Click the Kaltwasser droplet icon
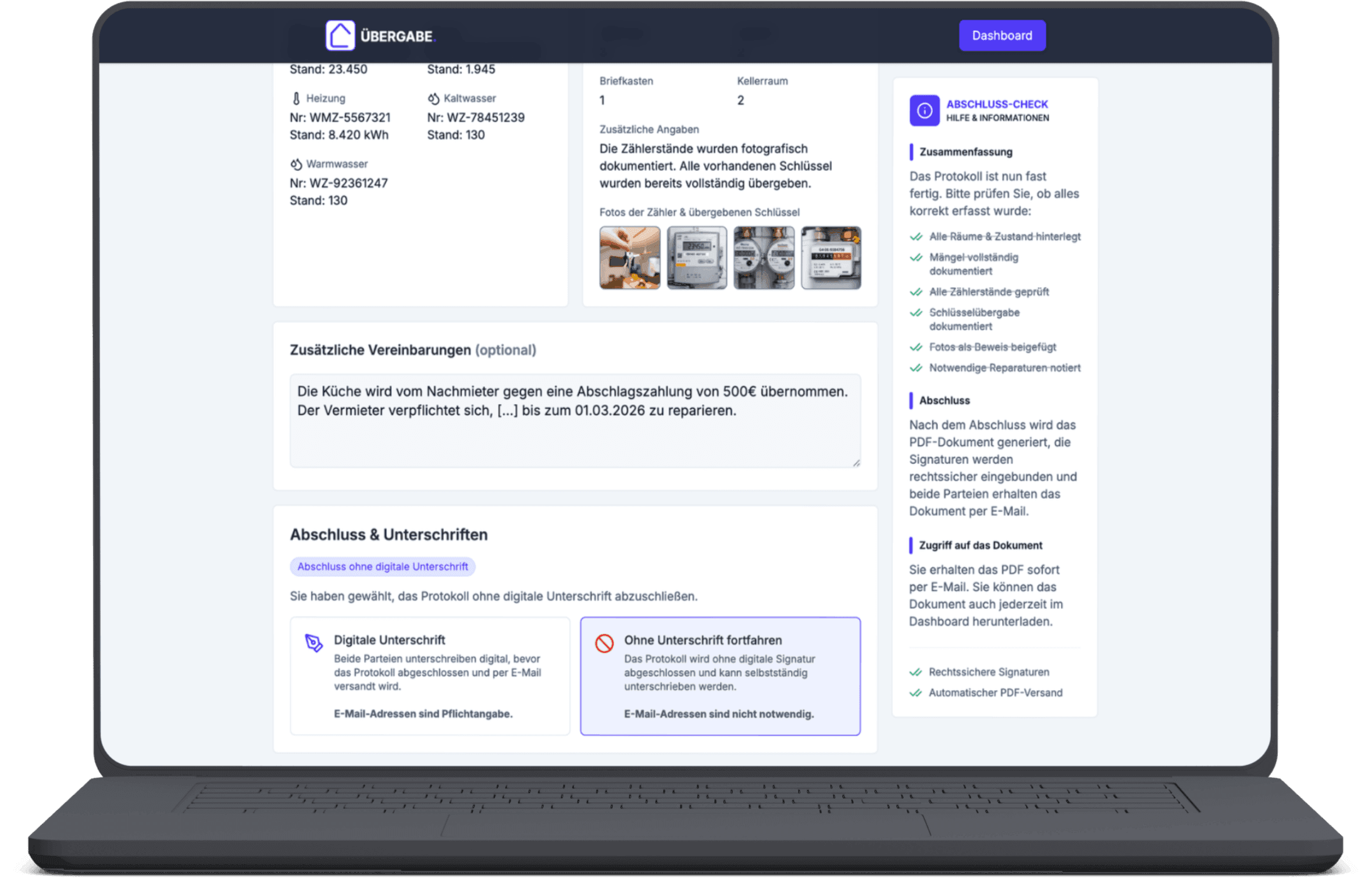The width and height of the screenshot is (1372, 879). [433, 98]
